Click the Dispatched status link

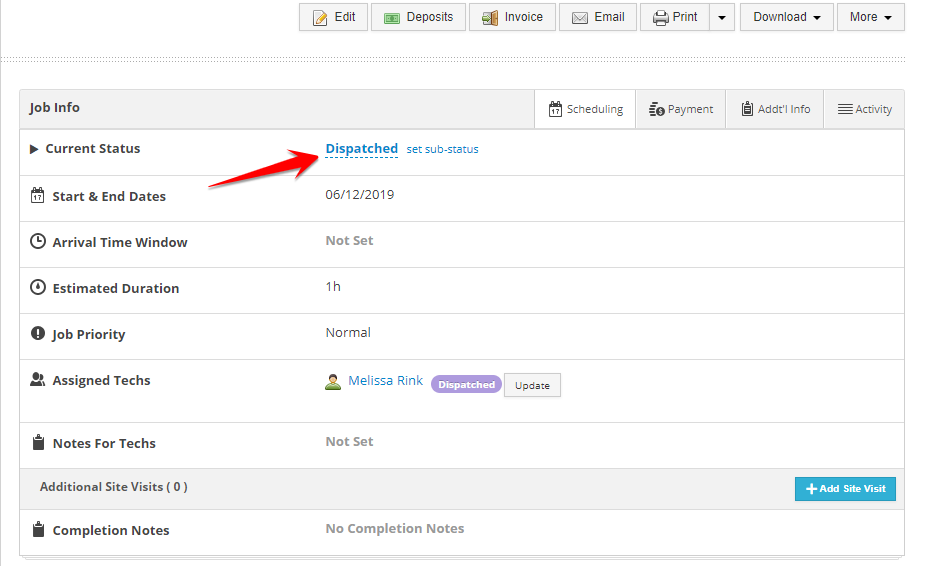click(361, 149)
